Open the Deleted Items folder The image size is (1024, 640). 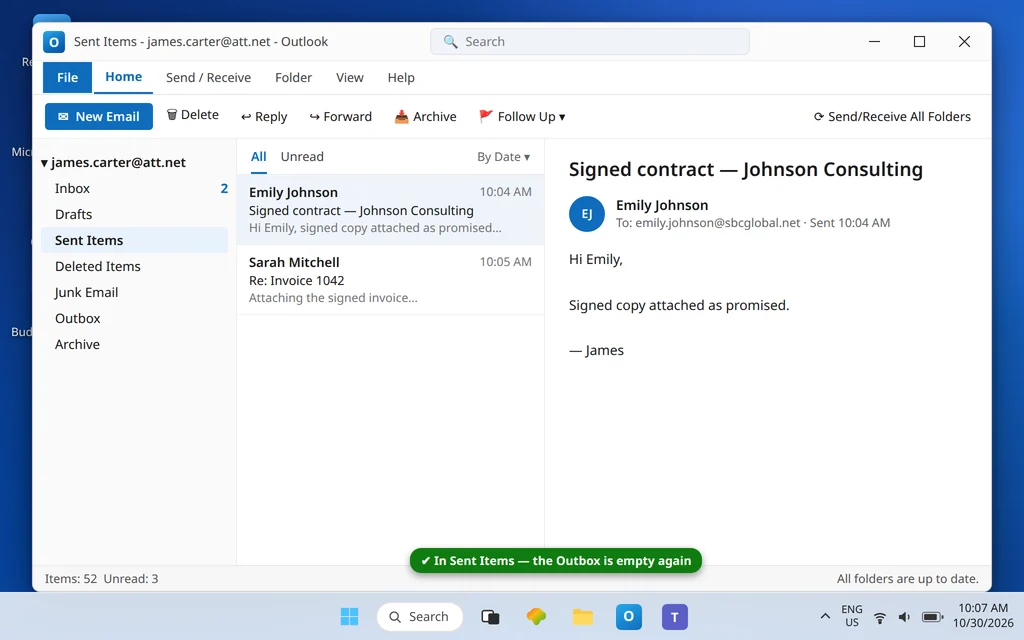point(135,266)
